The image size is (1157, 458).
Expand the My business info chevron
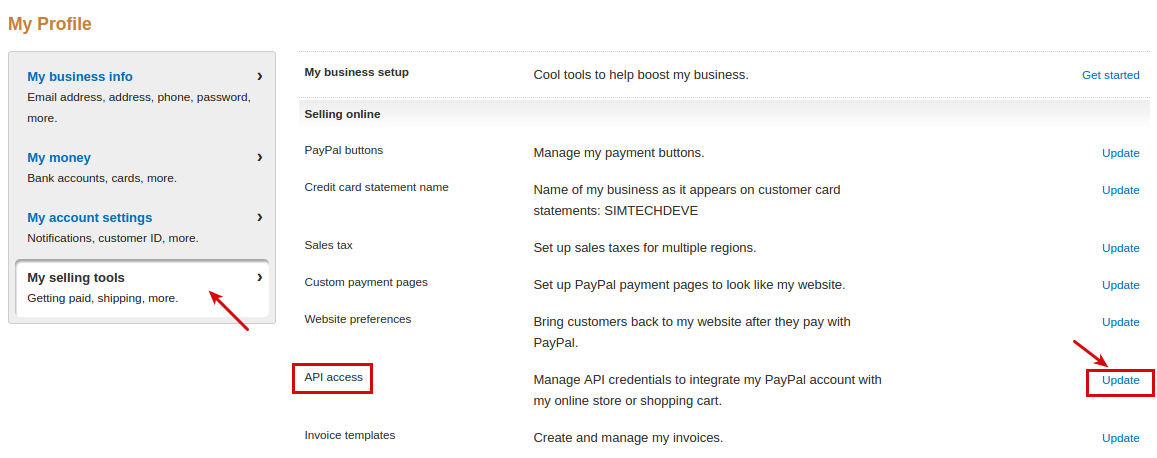coord(260,76)
